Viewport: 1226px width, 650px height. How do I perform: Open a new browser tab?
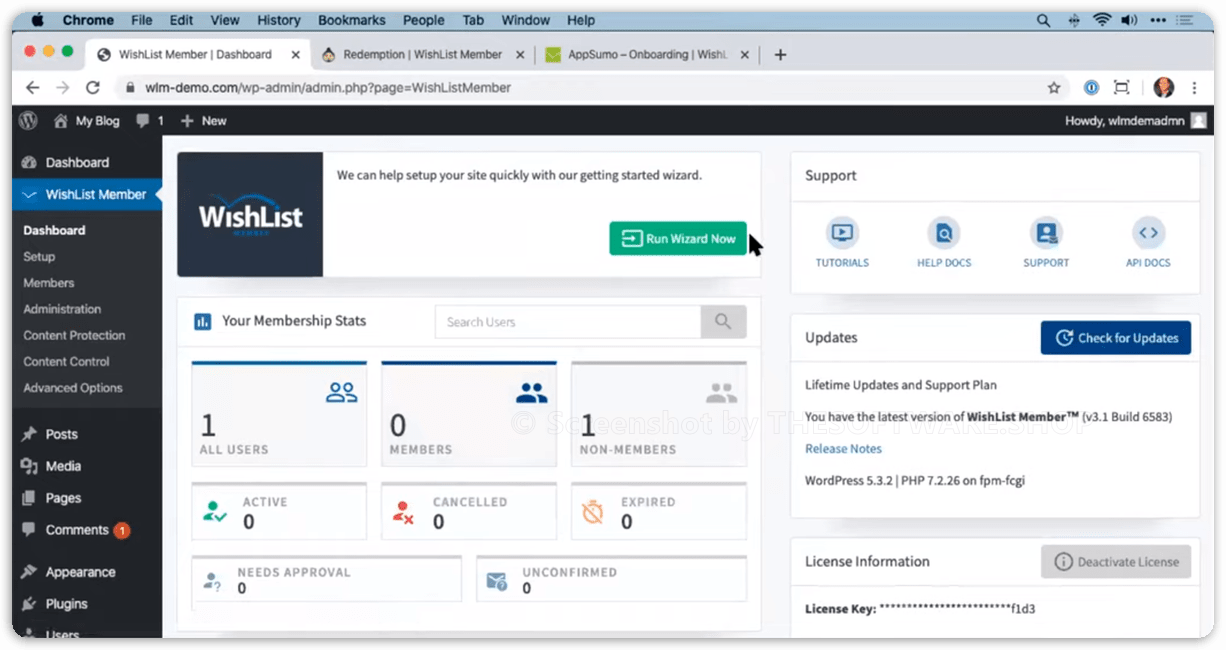(781, 55)
